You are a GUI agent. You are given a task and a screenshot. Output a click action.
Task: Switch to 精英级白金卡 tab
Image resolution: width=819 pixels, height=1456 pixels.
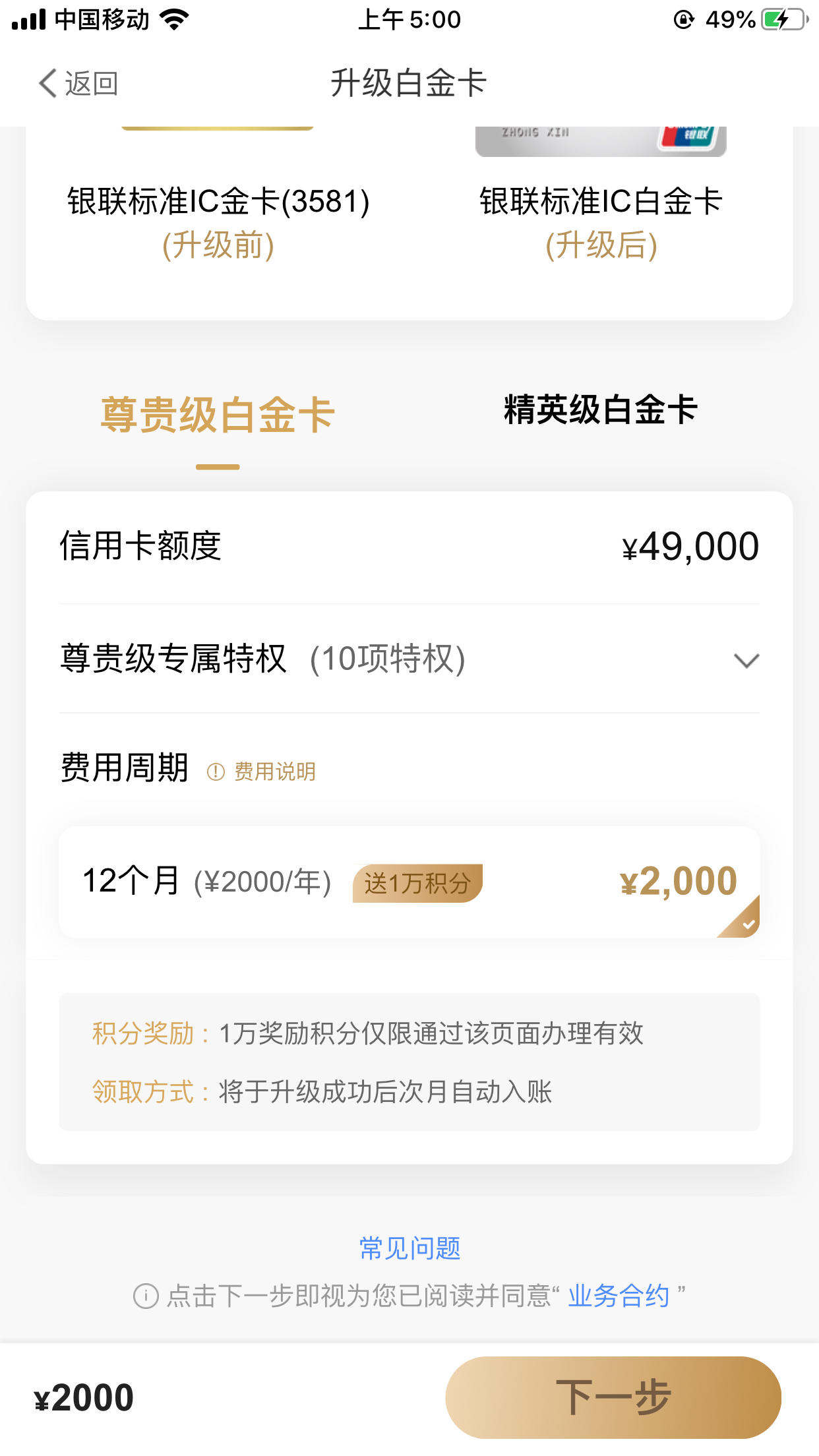point(601,409)
